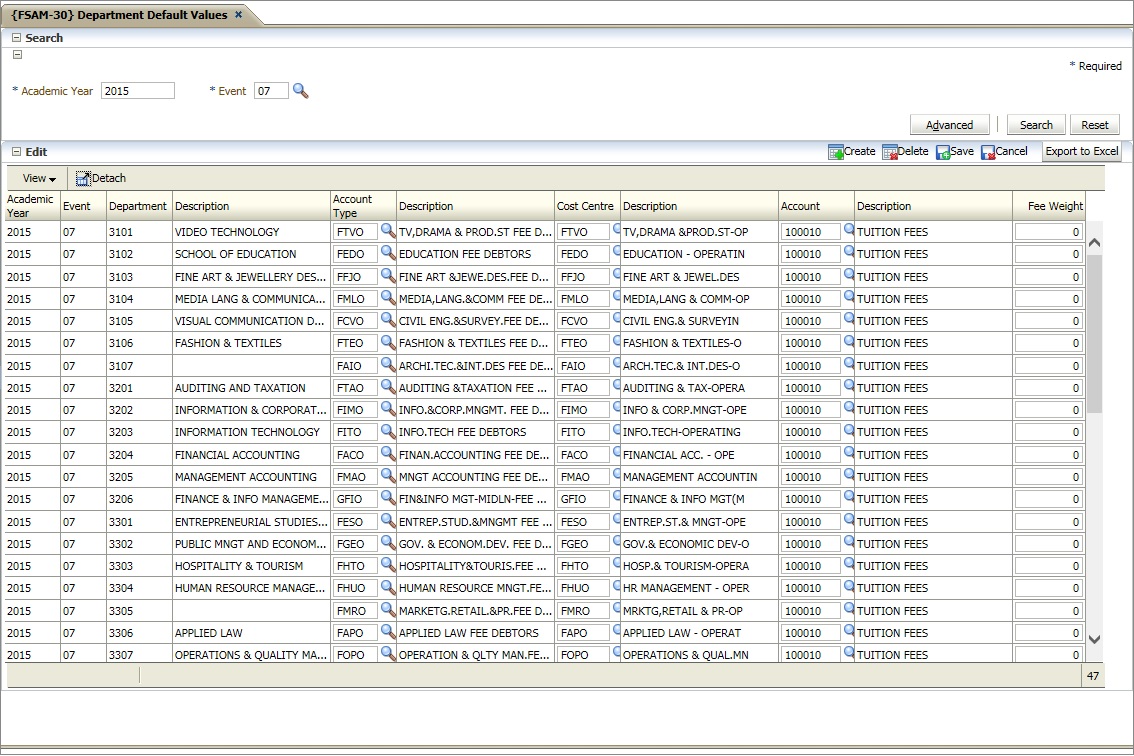This screenshot has width=1134, height=756.
Task: Select the Department Default Values tab
Action: click(x=119, y=15)
